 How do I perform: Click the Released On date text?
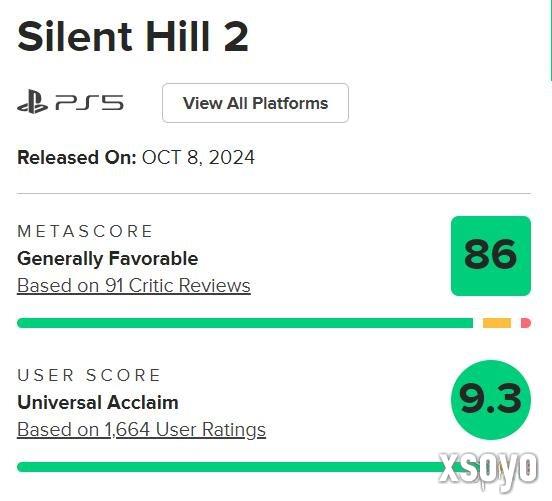click(136, 157)
